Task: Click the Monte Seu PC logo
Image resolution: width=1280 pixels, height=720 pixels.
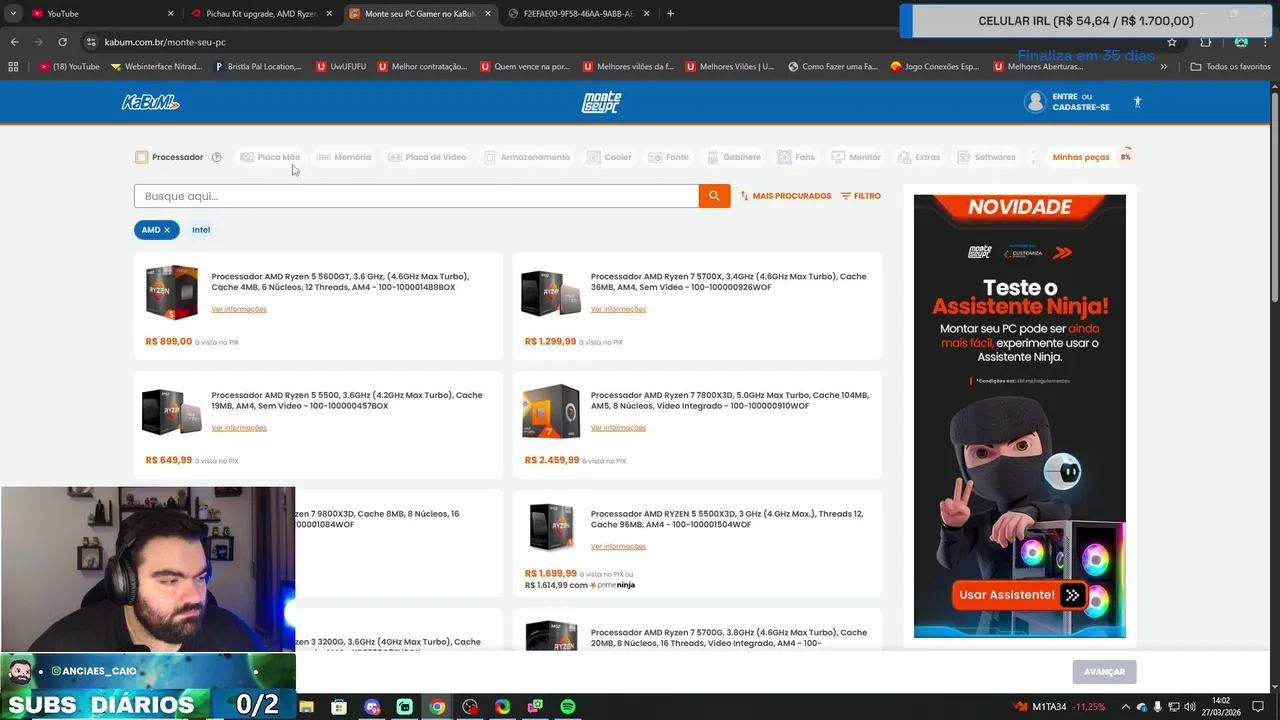Action: (601, 102)
